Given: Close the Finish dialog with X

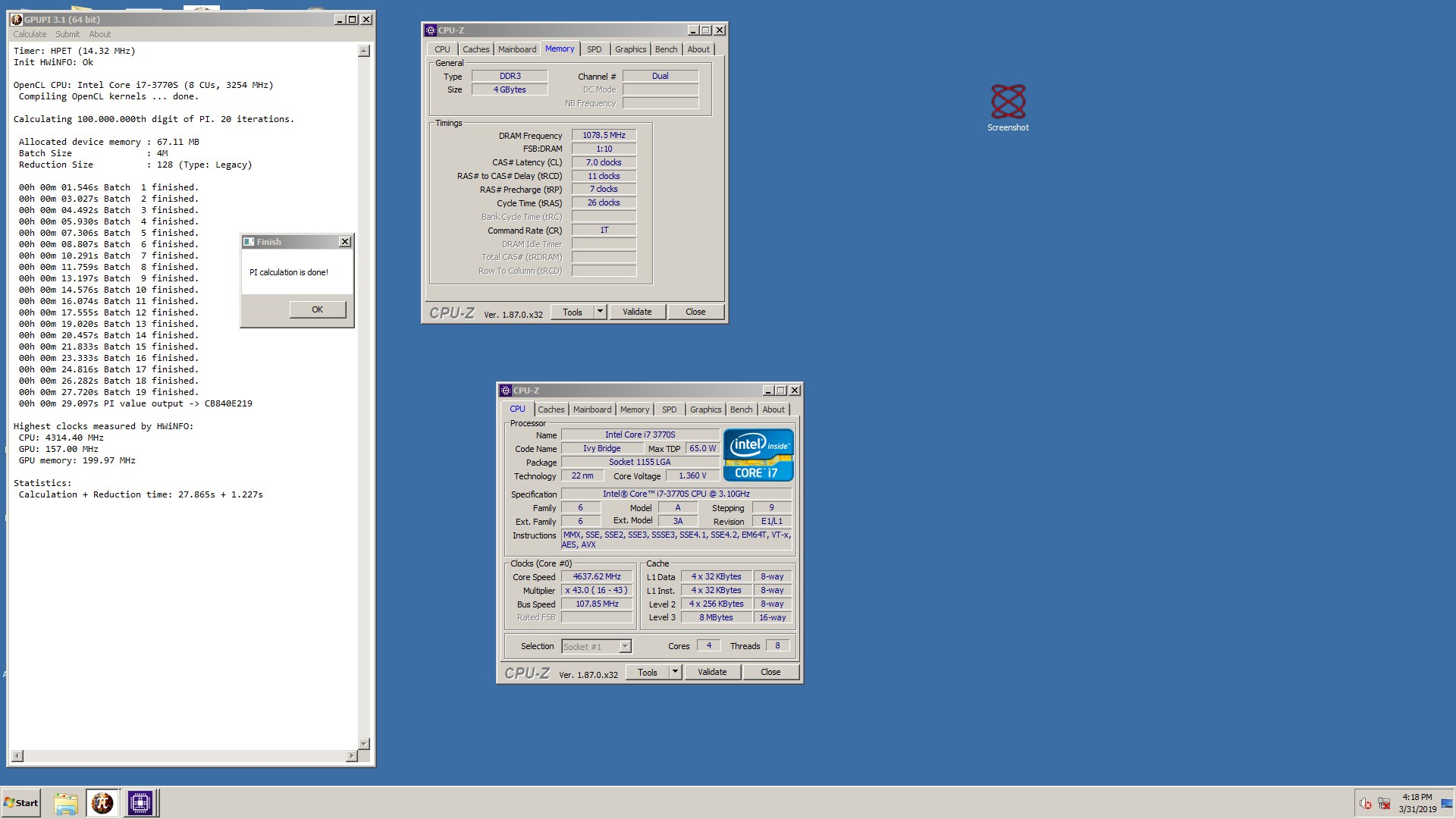Looking at the screenshot, I should [x=345, y=242].
